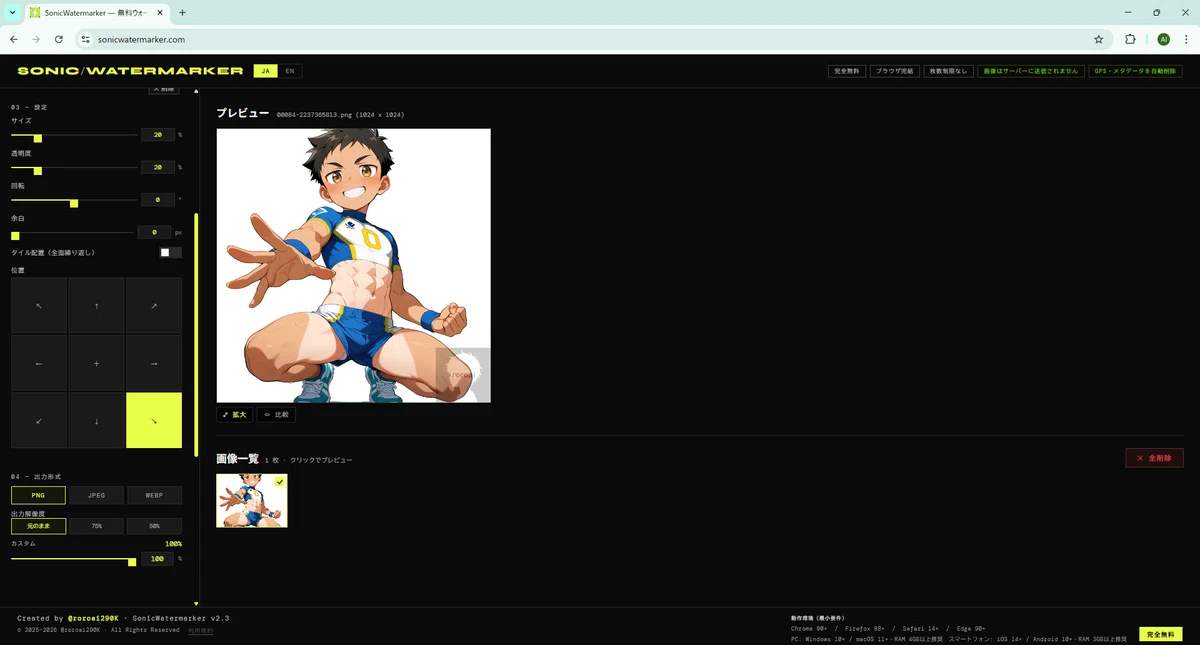
Task: Click 枚数制限なし badge in header
Action: 948,71
